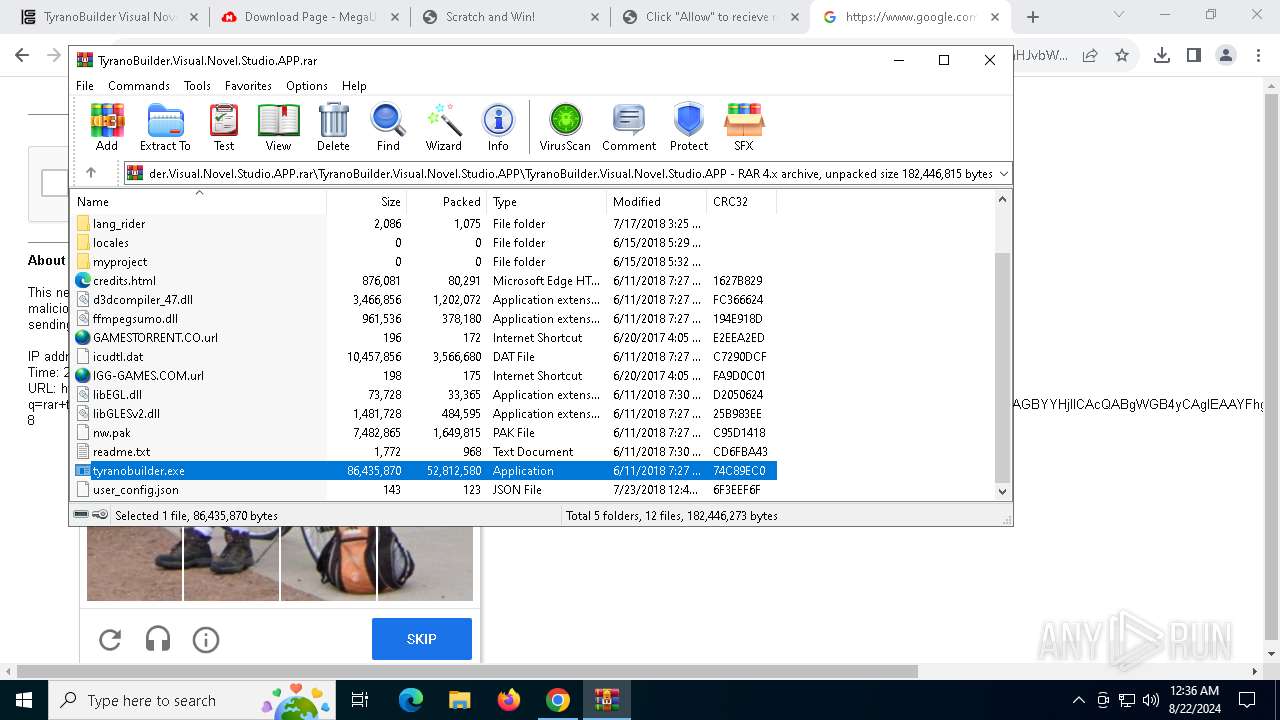This screenshot has width=1280, height=720.
Task: Open a new browser tab
Action: coord(1033,17)
